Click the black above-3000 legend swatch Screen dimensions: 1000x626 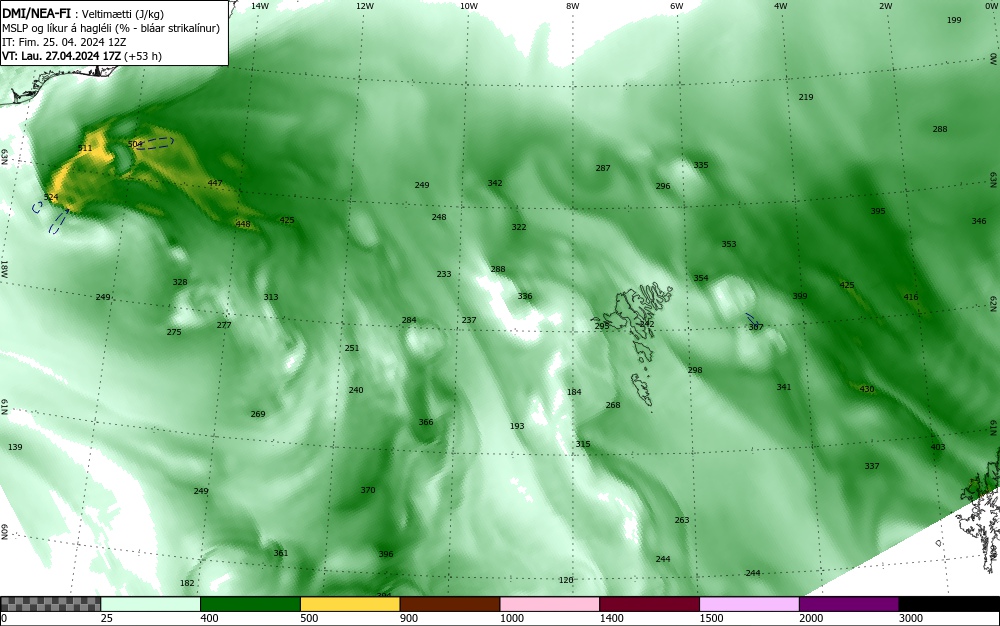point(949,604)
